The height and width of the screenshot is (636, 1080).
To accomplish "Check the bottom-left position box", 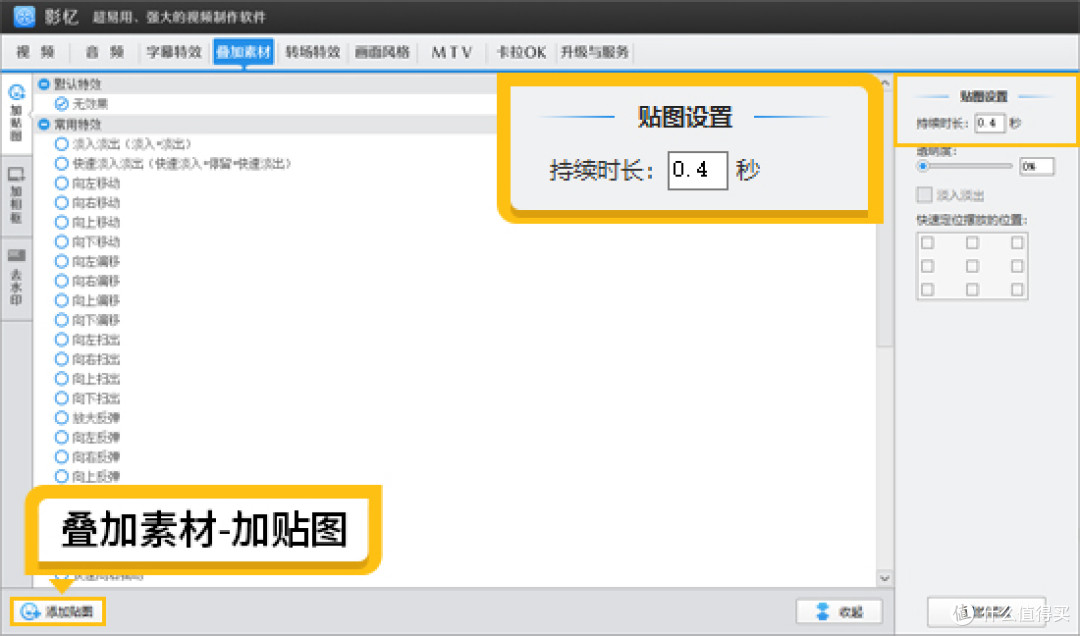I will [x=928, y=289].
